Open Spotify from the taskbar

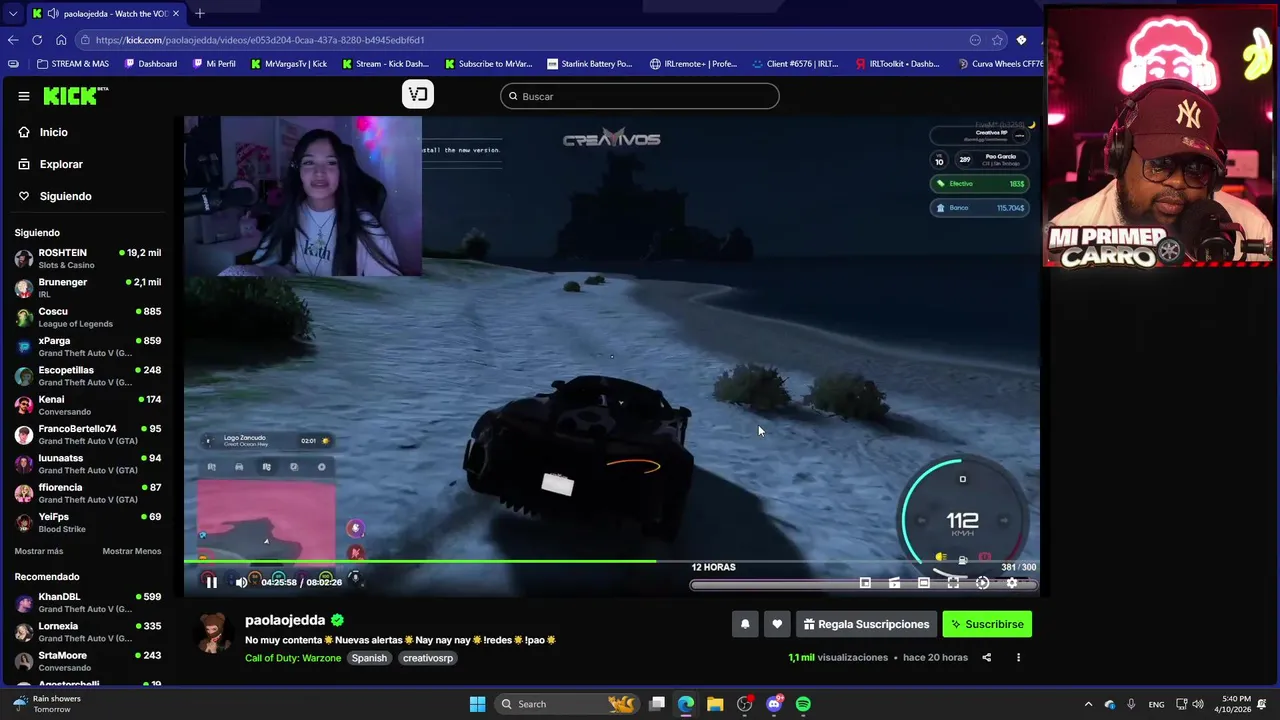point(803,704)
